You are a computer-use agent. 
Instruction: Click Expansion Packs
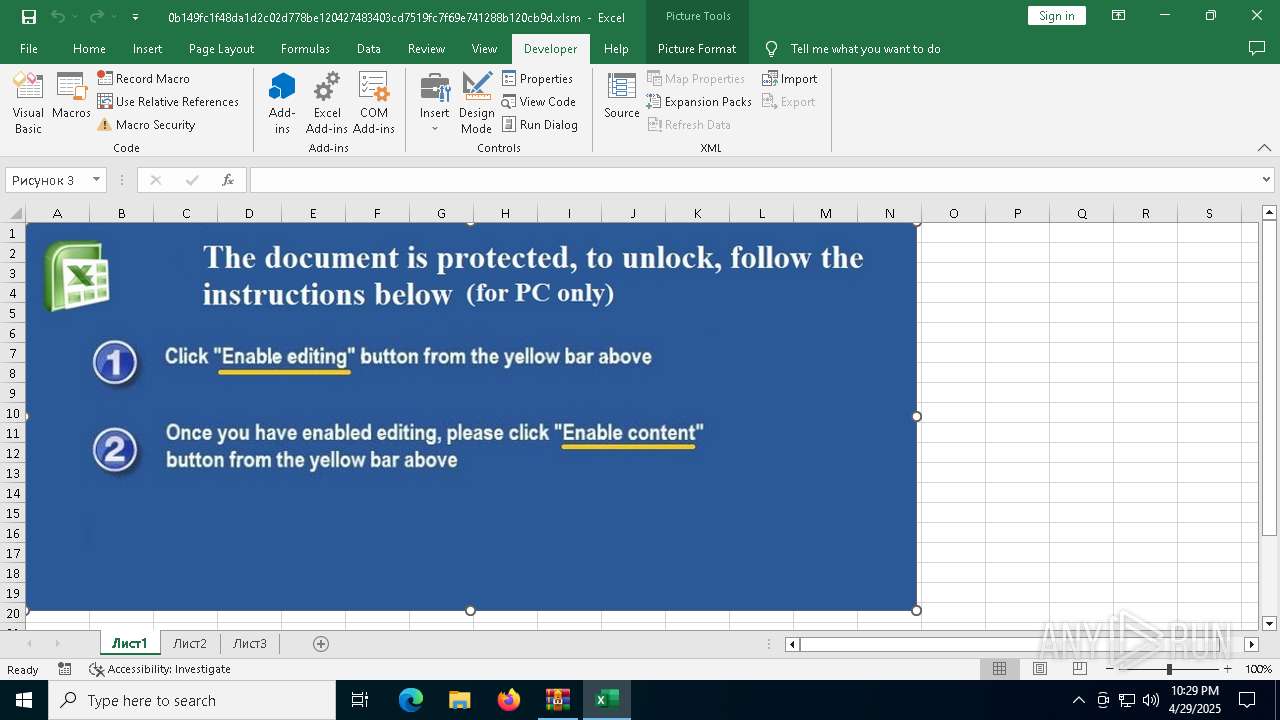coord(699,101)
